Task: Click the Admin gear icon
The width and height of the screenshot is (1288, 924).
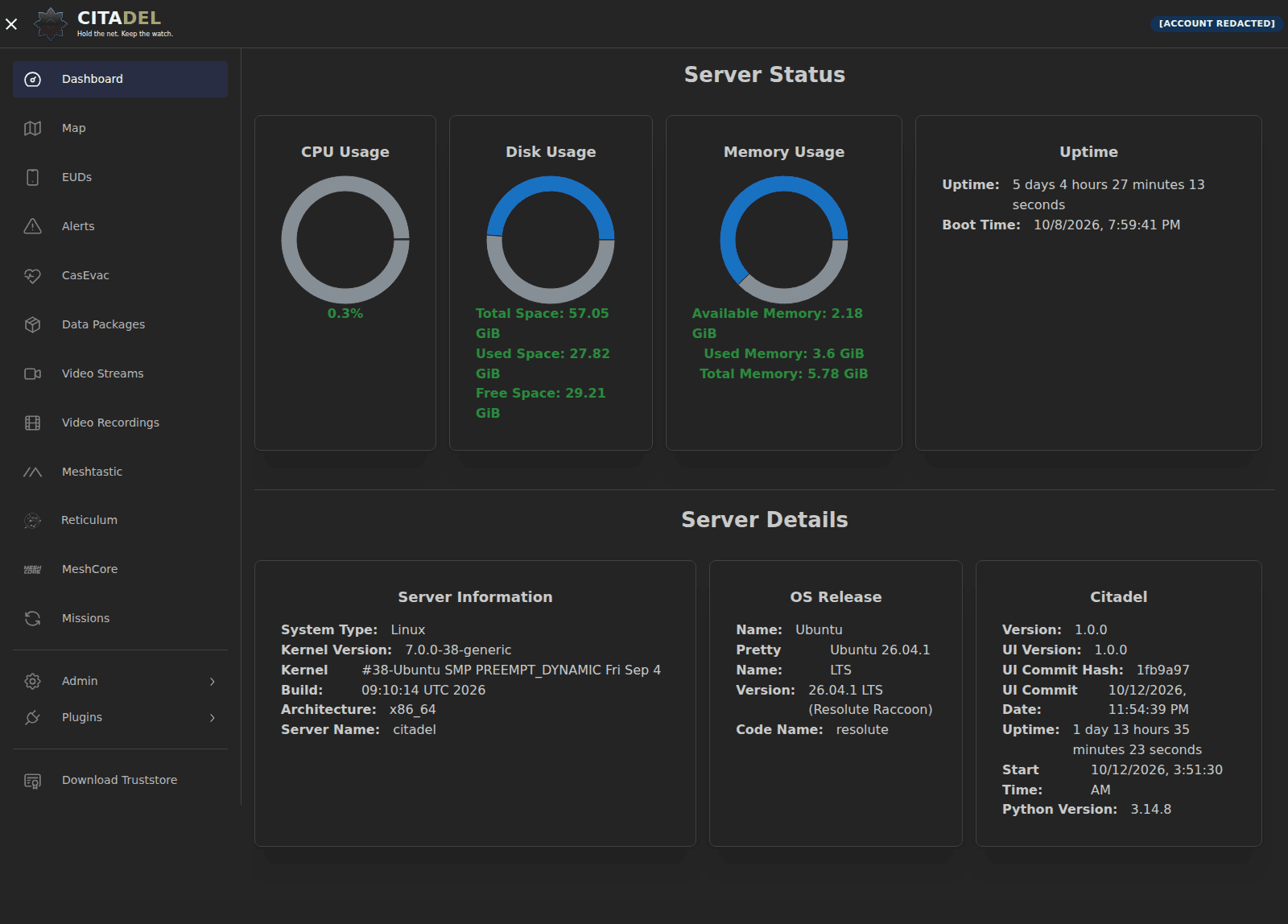Action: [32, 681]
